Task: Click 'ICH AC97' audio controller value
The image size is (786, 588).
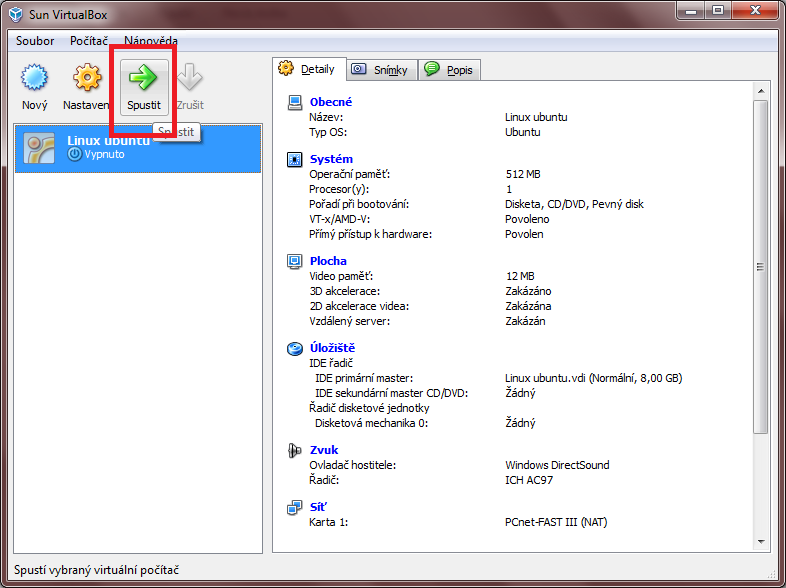Action: [x=529, y=480]
